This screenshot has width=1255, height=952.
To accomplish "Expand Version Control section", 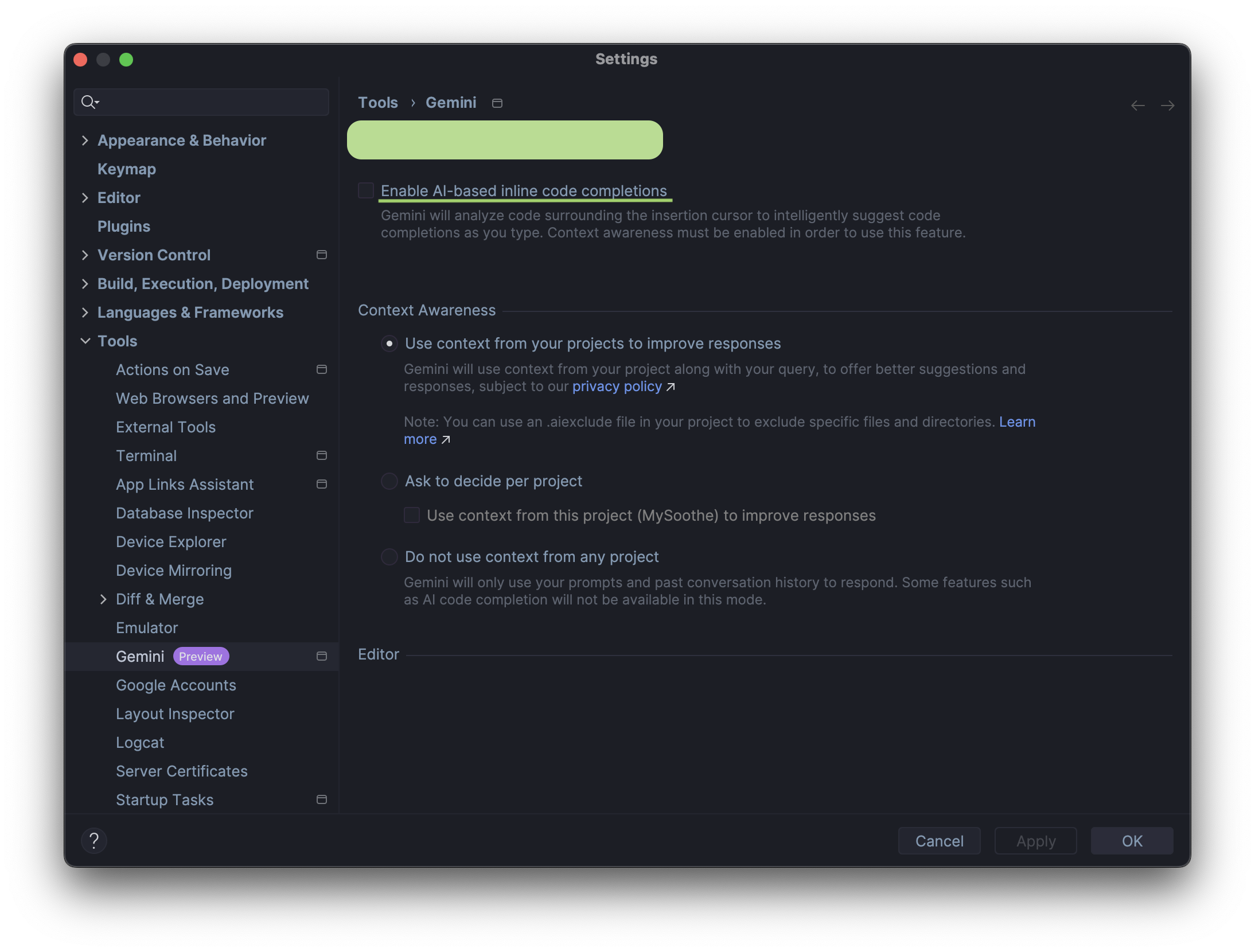I will point(85,255).
